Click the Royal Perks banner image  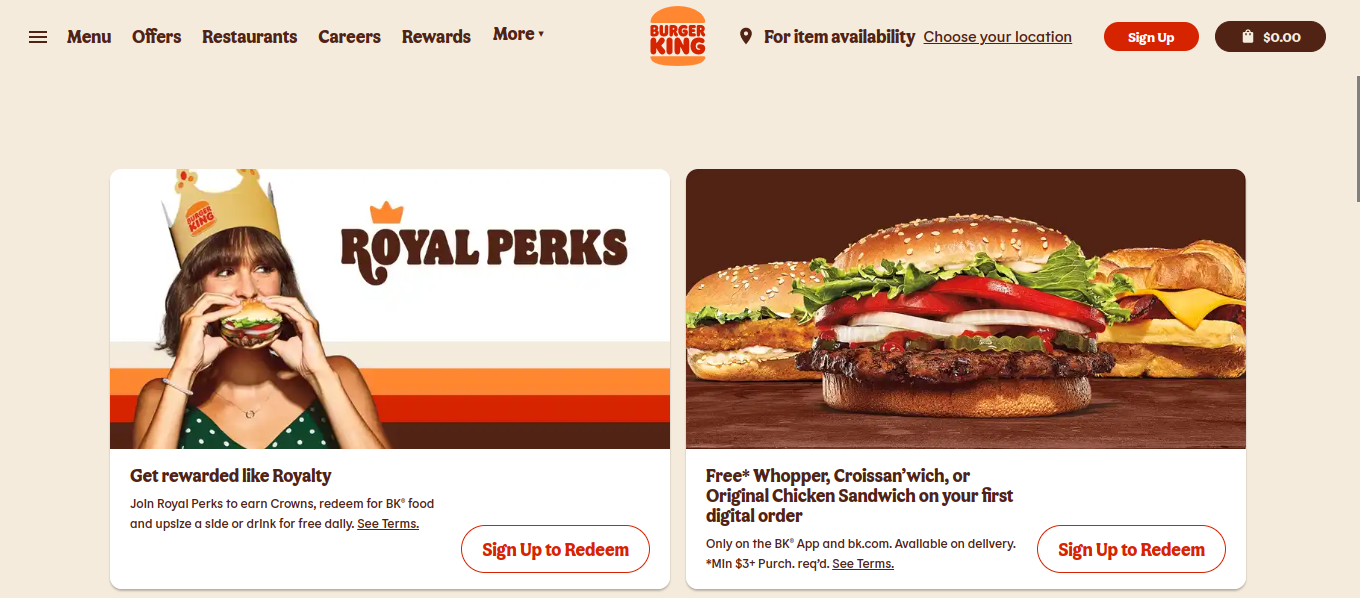pos(390,309)
